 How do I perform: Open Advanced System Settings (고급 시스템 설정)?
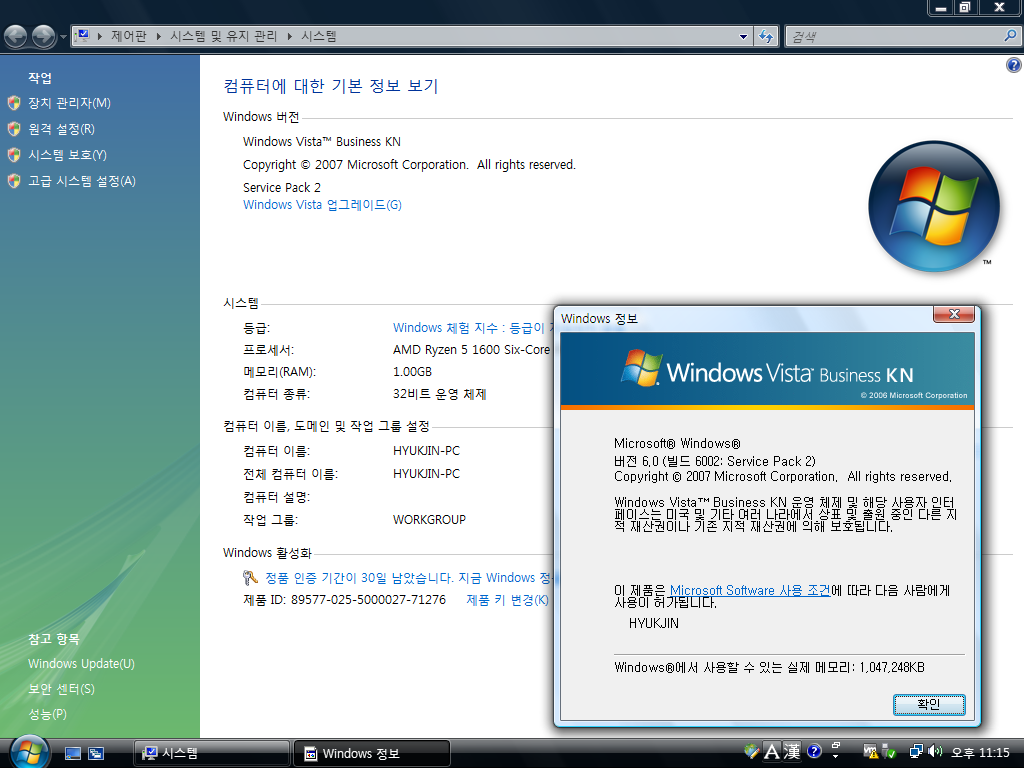(x=82, y=181)
